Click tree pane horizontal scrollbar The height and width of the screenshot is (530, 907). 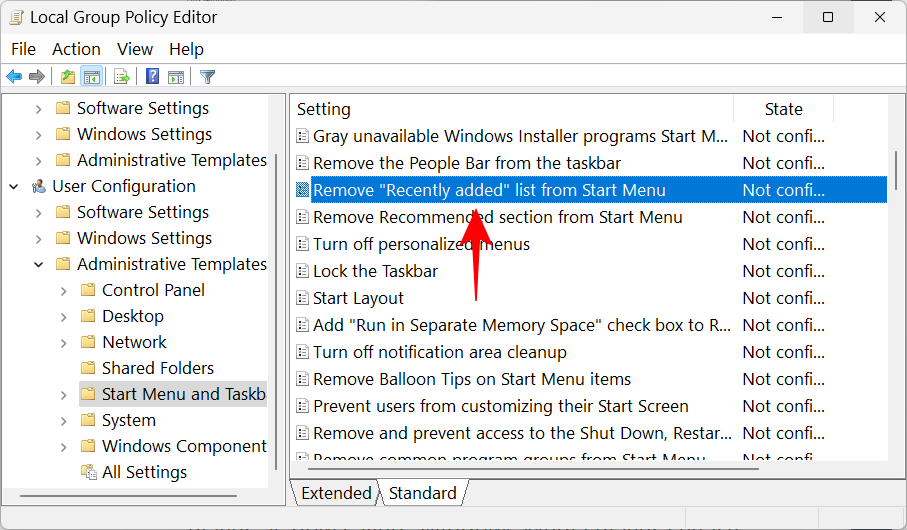[128, 496]
